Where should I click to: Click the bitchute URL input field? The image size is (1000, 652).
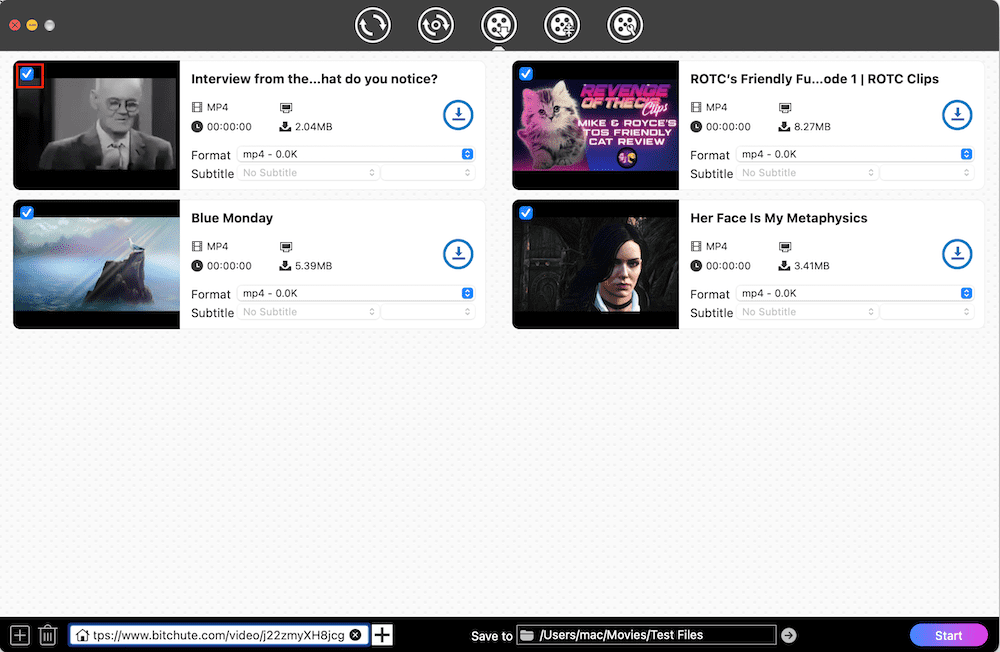pos(219,635)
